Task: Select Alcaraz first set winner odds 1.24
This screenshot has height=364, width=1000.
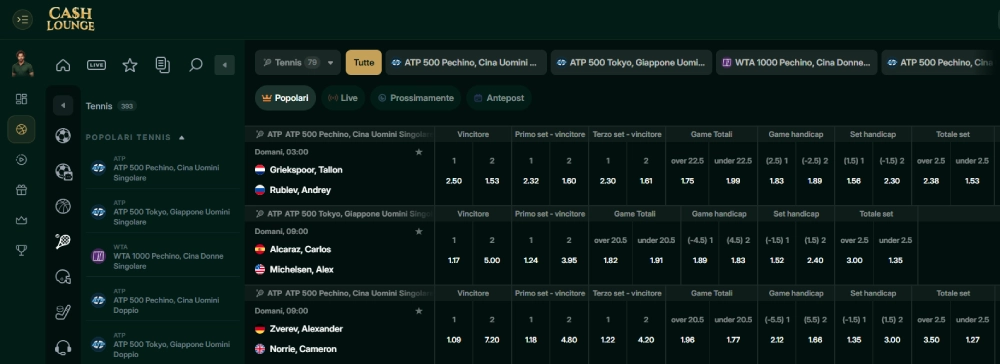Action: point(531,252)
